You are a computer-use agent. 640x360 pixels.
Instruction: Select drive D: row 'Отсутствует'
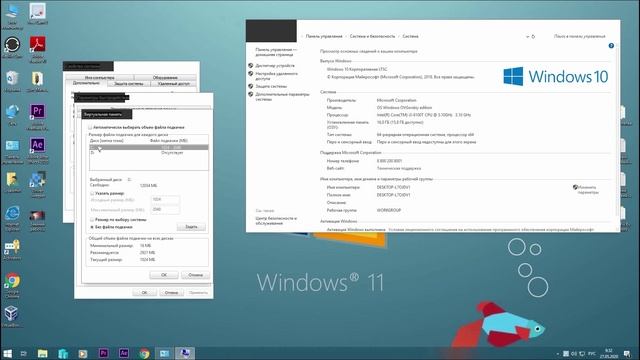tap(149, 153)
